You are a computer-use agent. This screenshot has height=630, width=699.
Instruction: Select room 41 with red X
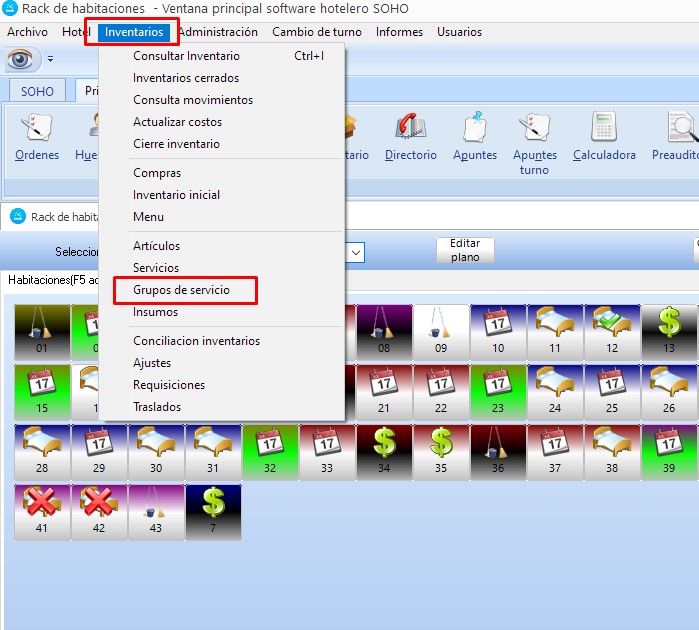click(x=41, y=512)
